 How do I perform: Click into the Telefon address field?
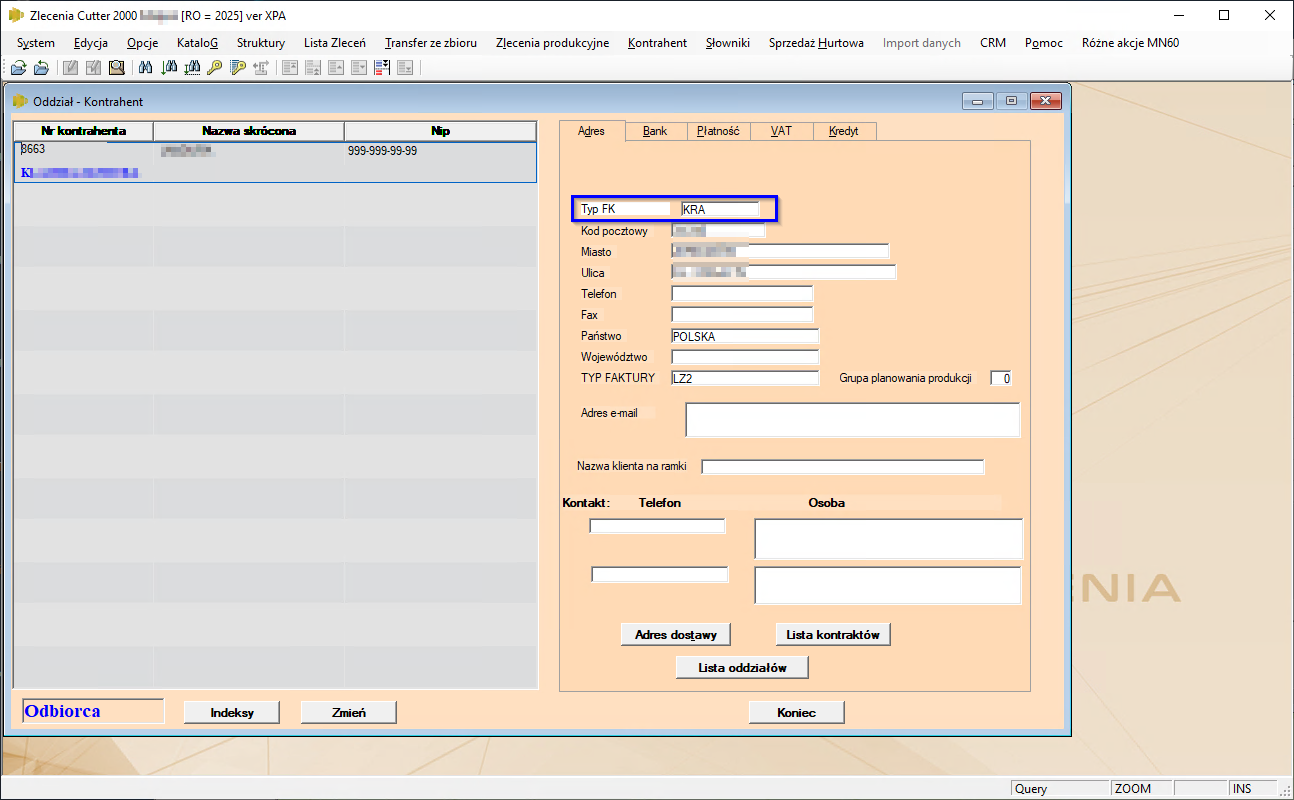coord(742,294)
